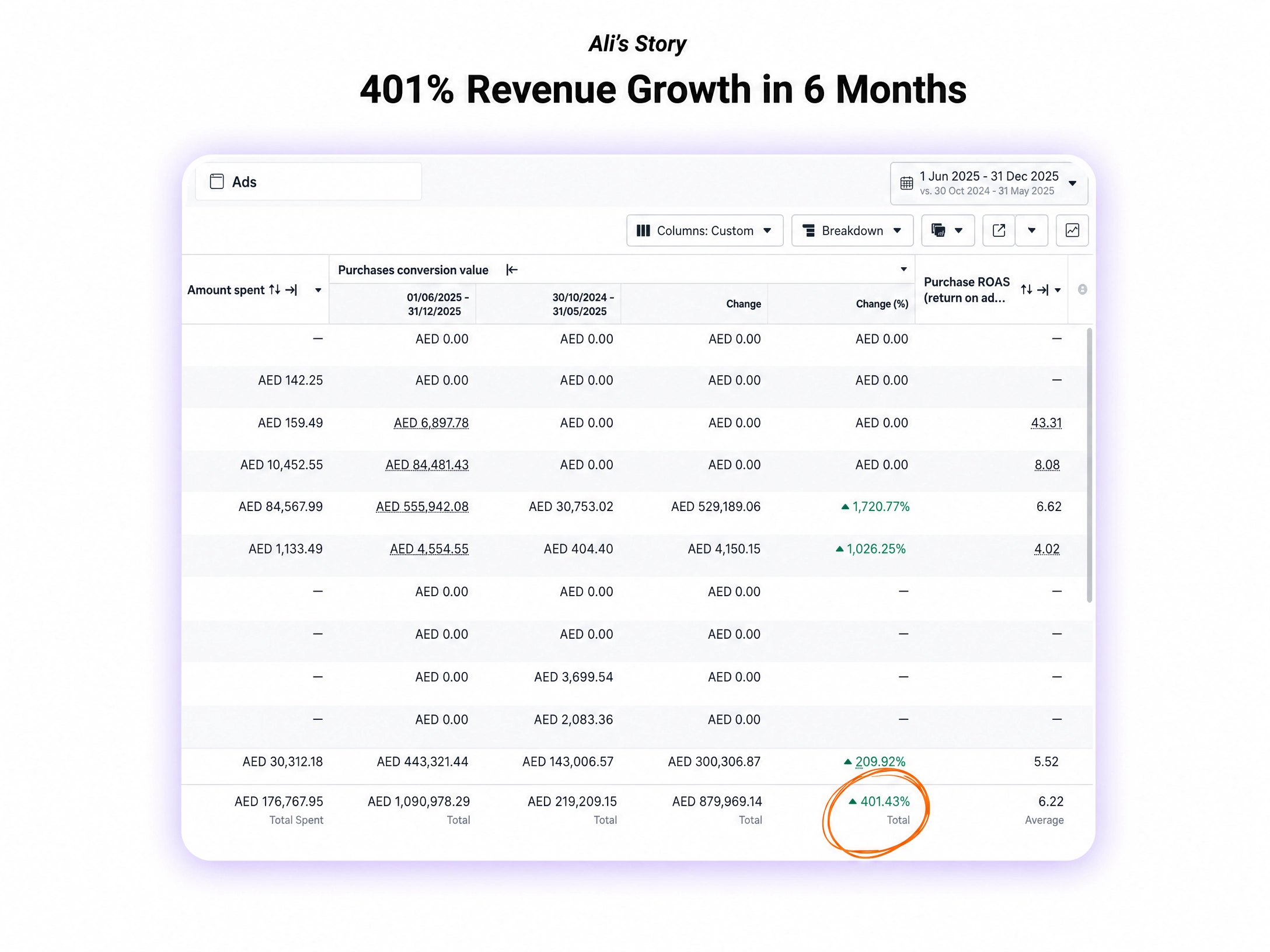Screen dimensions: 1270x952
Task: Click the AED 159.49 amount spent cell
Action: coord(290,423)
